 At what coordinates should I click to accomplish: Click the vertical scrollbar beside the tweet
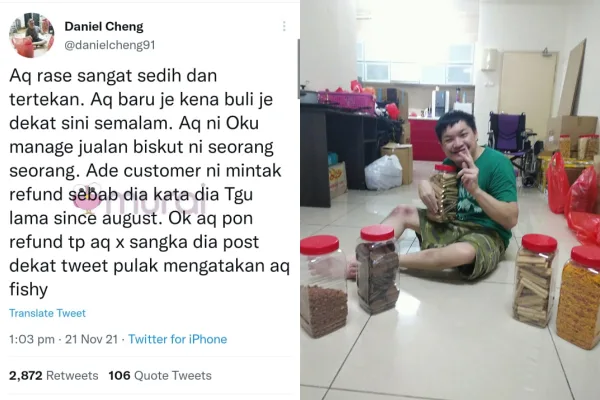(x=298, y=69)
